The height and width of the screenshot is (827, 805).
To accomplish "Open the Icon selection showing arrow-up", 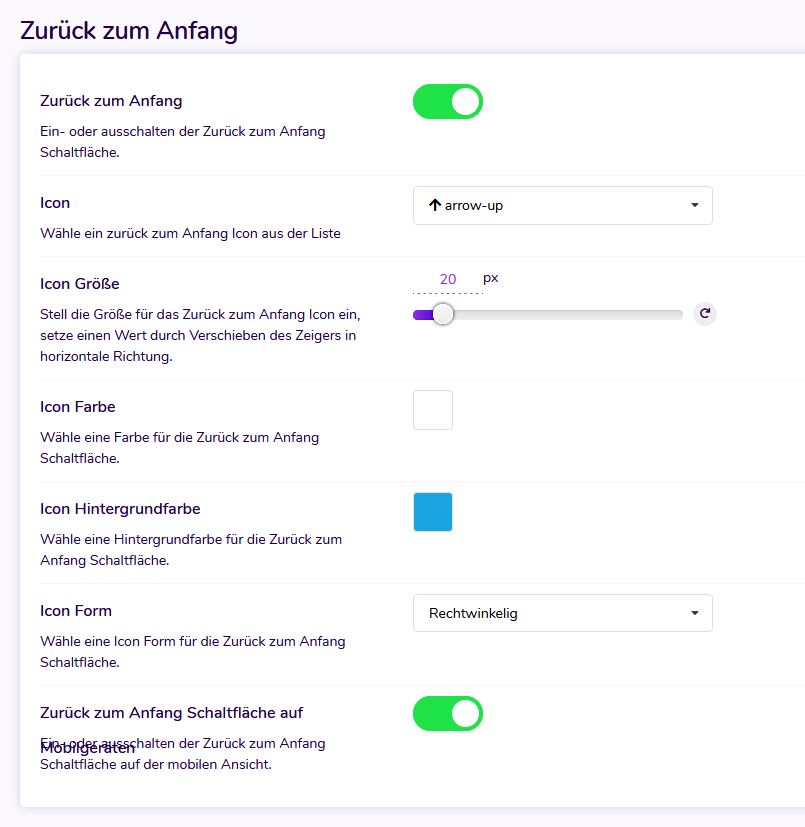I will click(562, 206).
